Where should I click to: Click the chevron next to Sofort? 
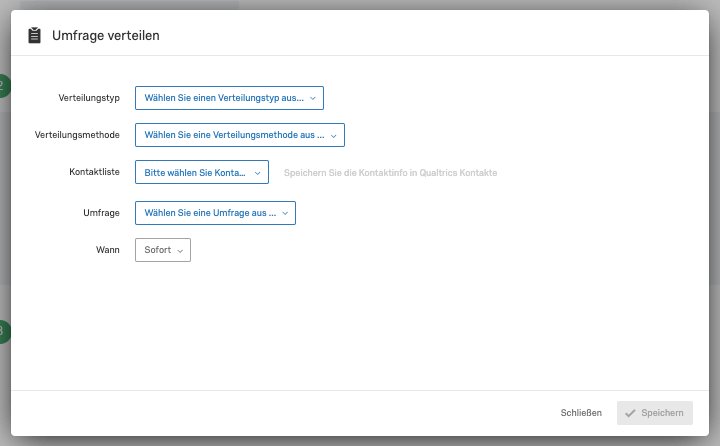click(180, 251)
